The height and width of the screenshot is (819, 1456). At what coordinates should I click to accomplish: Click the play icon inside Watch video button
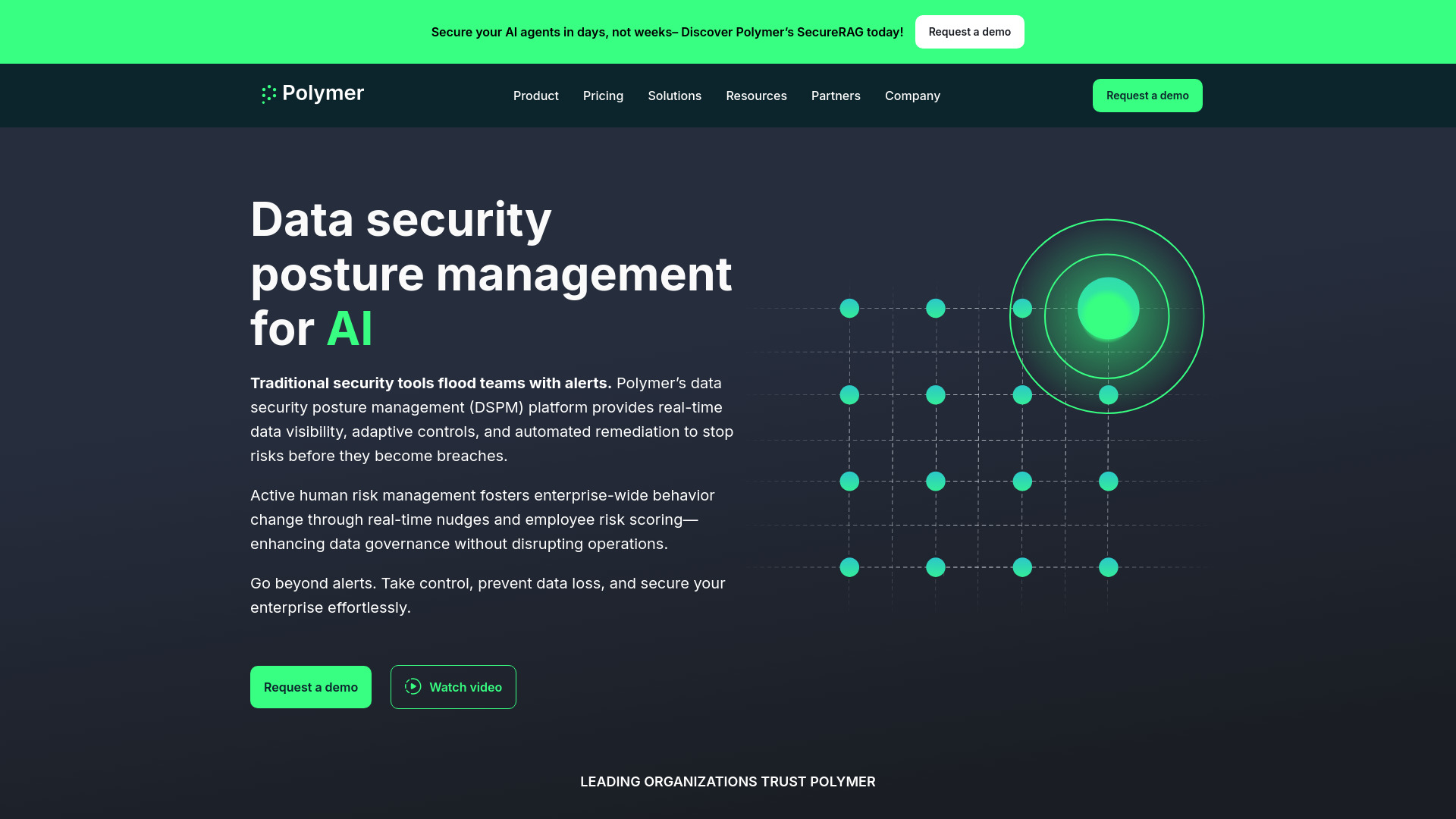[x=413, y=687]
